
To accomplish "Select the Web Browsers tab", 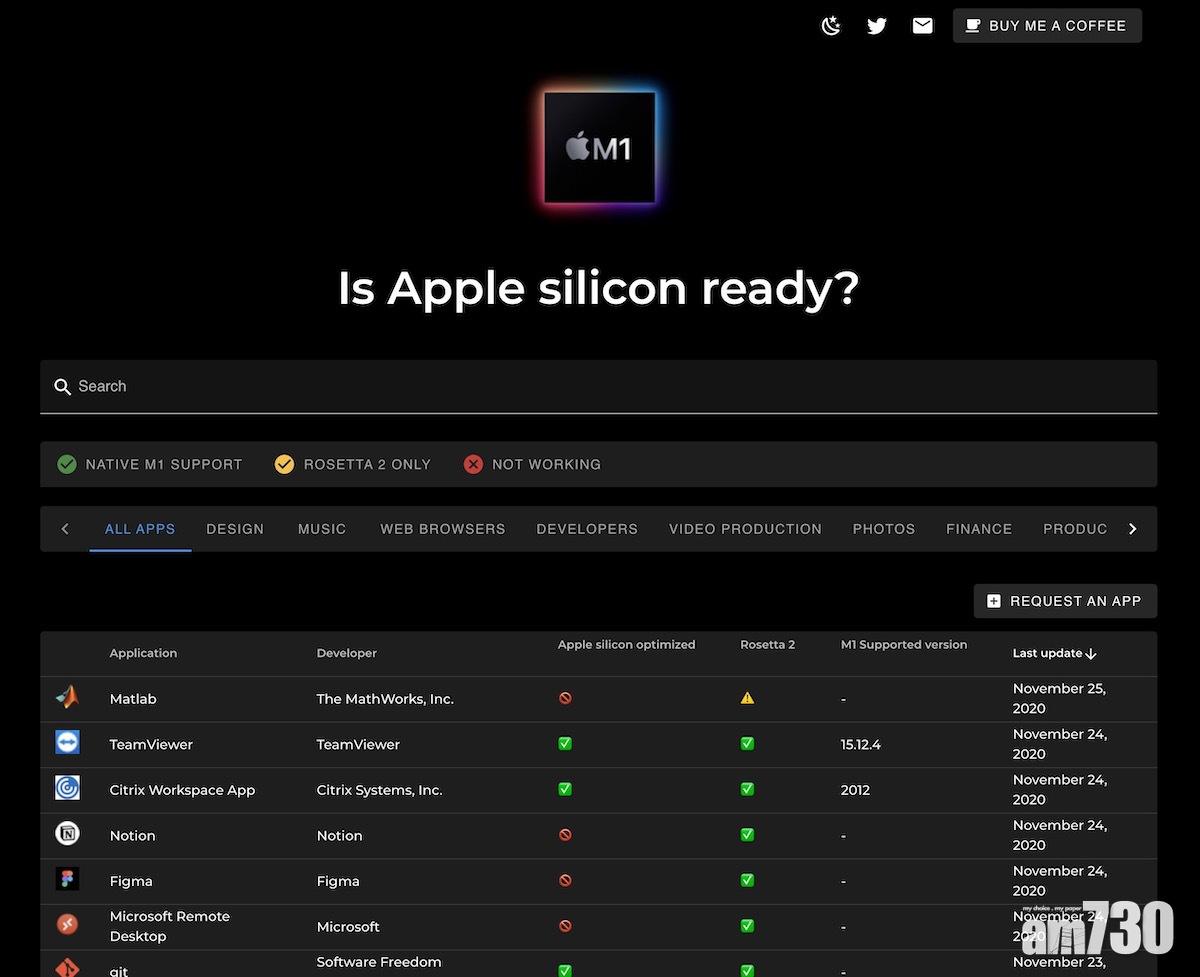I will click(x=442, y=529).
